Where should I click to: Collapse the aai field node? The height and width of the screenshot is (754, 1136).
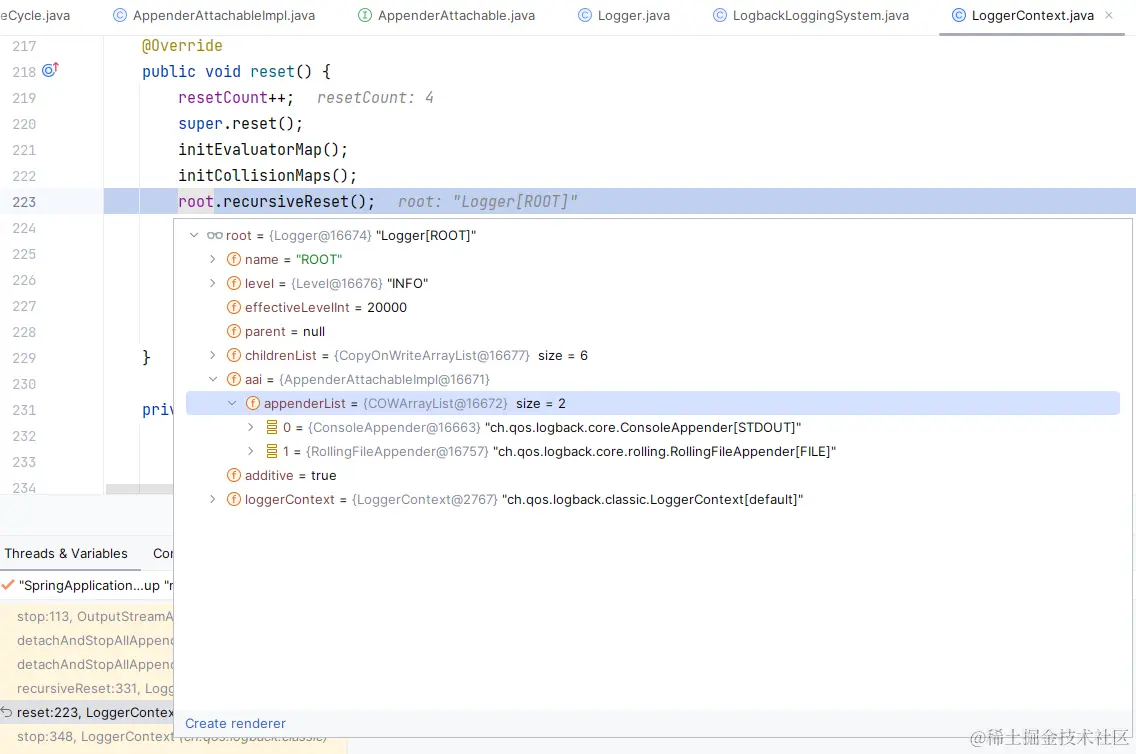click(x=212, y=379)
